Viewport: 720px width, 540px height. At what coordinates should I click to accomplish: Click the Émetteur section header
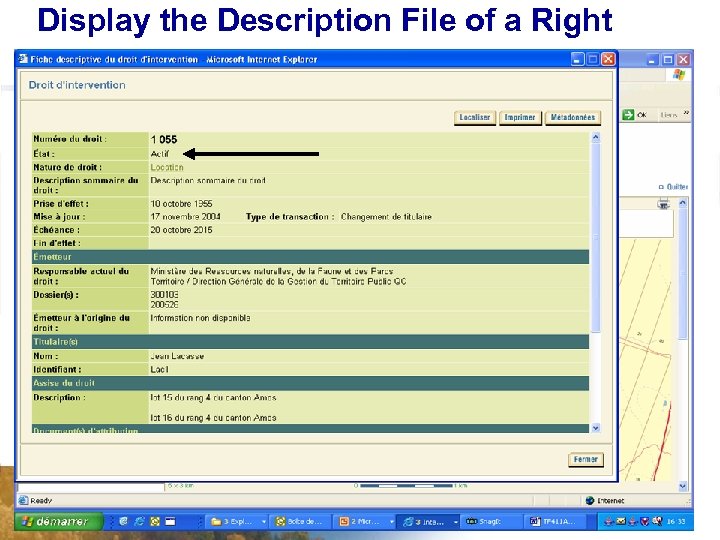[x=310, y=257]
